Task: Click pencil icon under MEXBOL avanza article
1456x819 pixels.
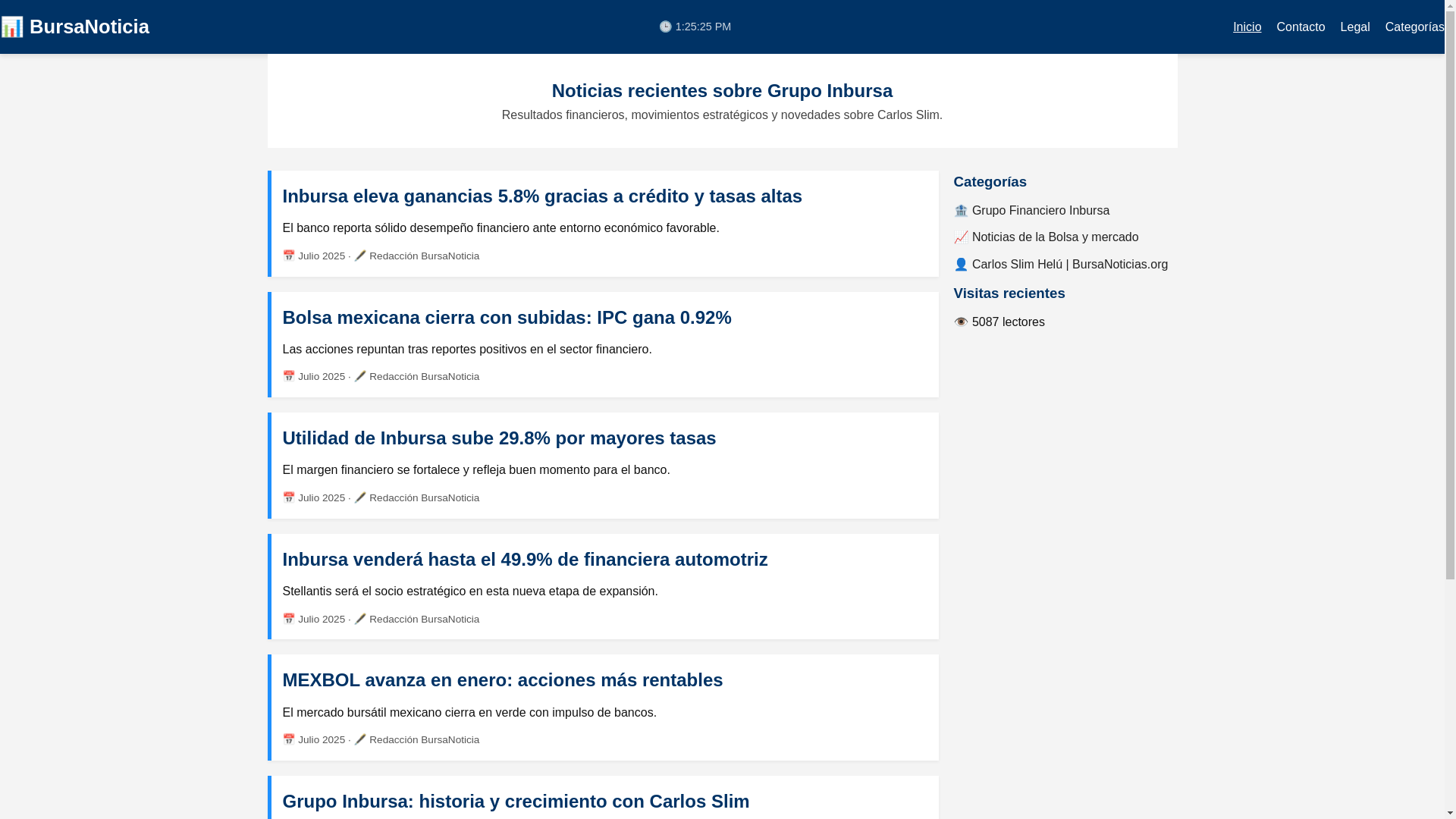Action: coord(360,739)
